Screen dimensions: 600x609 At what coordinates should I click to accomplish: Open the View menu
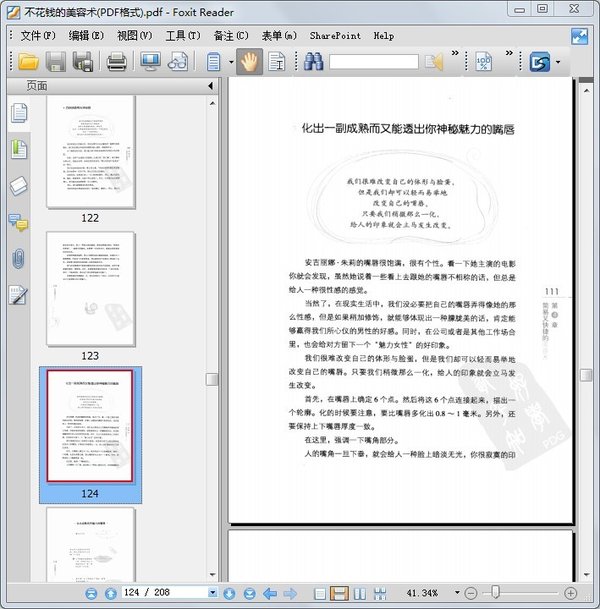point(134,36)
